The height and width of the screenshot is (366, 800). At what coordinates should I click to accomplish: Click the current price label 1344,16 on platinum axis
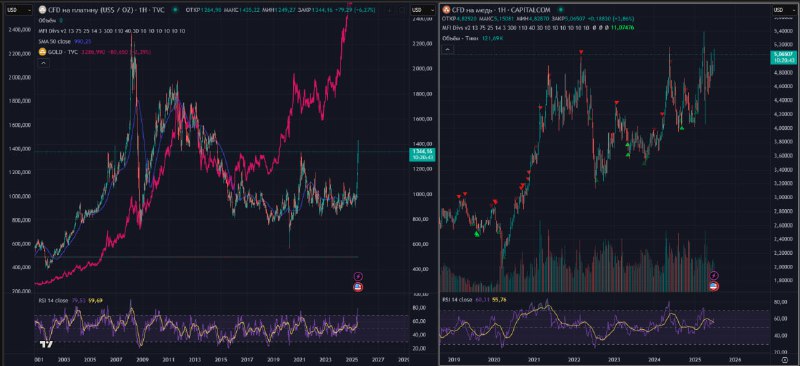pyautogui.click(x=421, y=155)
